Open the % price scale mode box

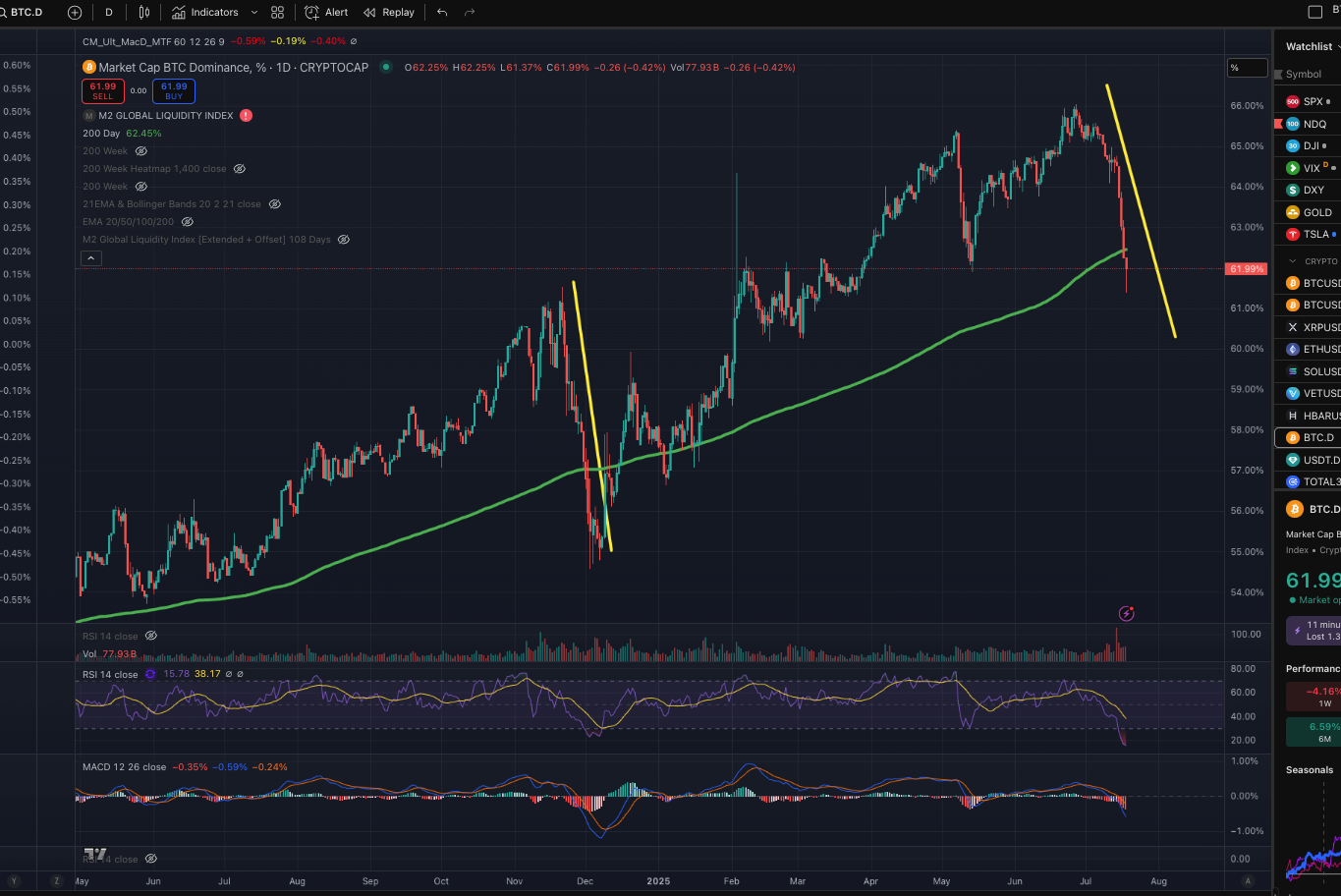1248,67
